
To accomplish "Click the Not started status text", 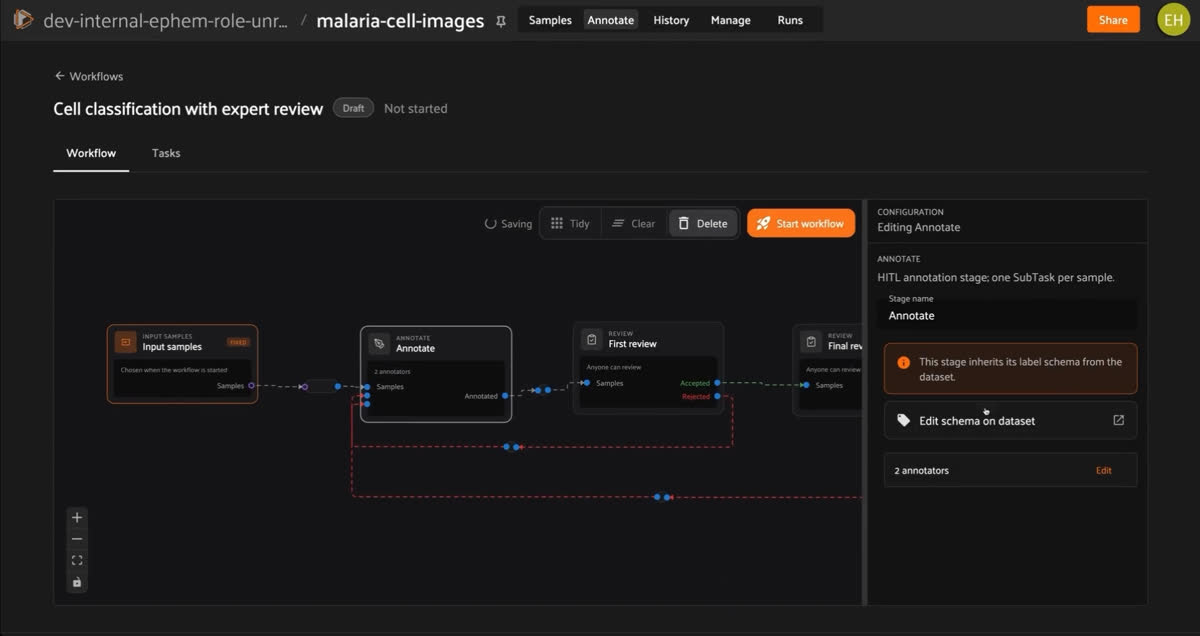I will tap(416, 108).
